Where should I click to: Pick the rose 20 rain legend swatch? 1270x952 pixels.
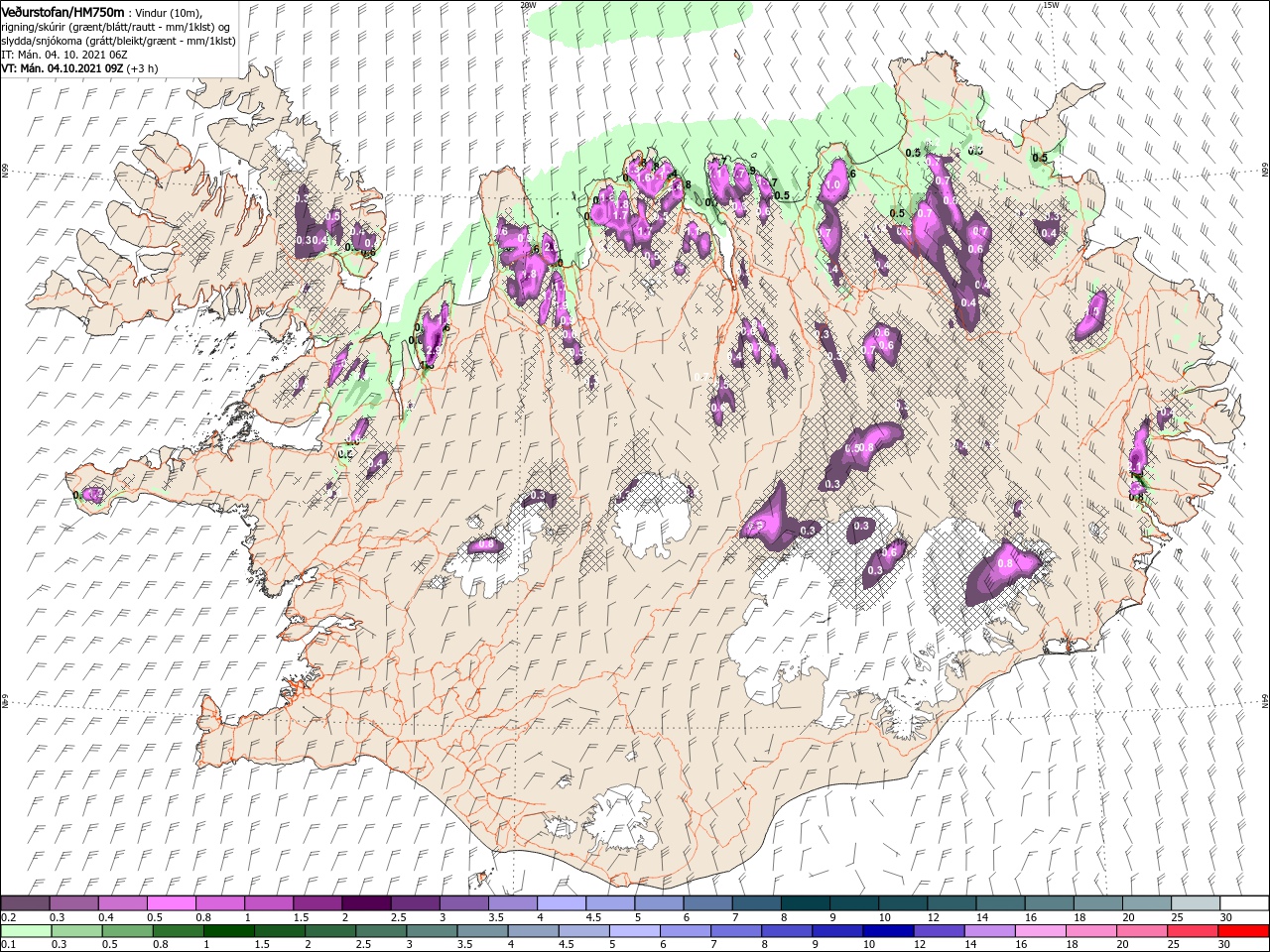[x=1143, y=931]
